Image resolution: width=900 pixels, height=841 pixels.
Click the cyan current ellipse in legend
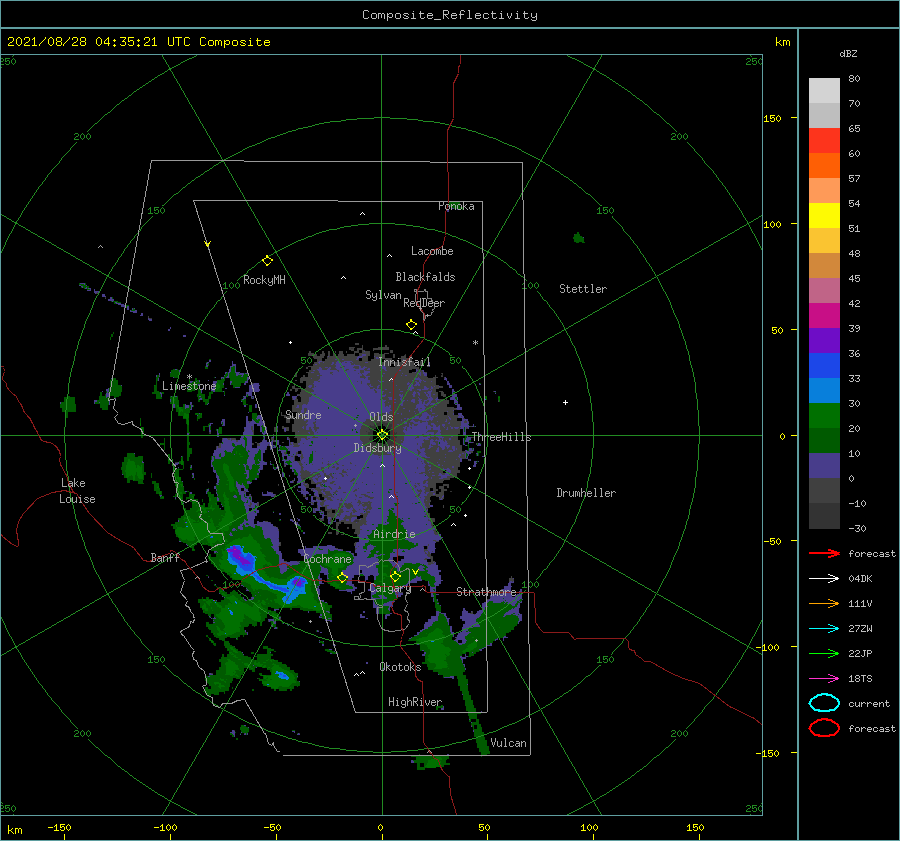click(824, 703)
